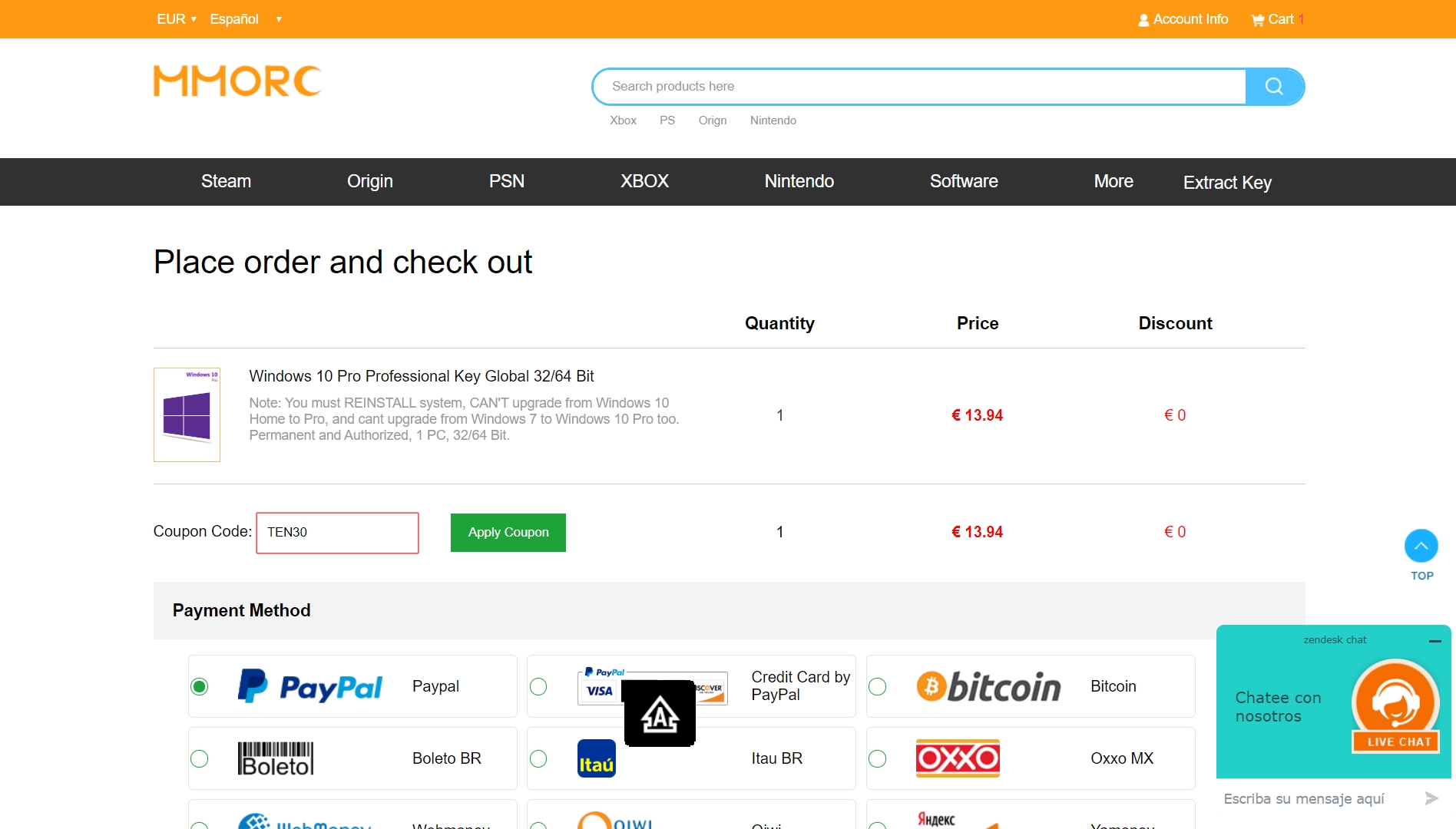Open the More menu
1456x829 pixels.
[x=1114, y=181]
